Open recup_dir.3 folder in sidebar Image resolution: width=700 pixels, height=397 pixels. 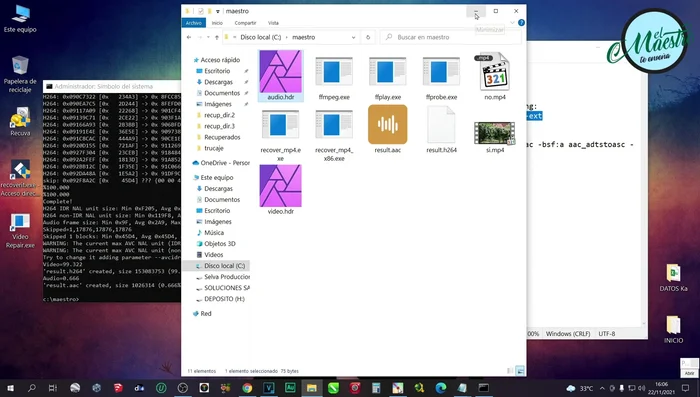coord(219,126)
